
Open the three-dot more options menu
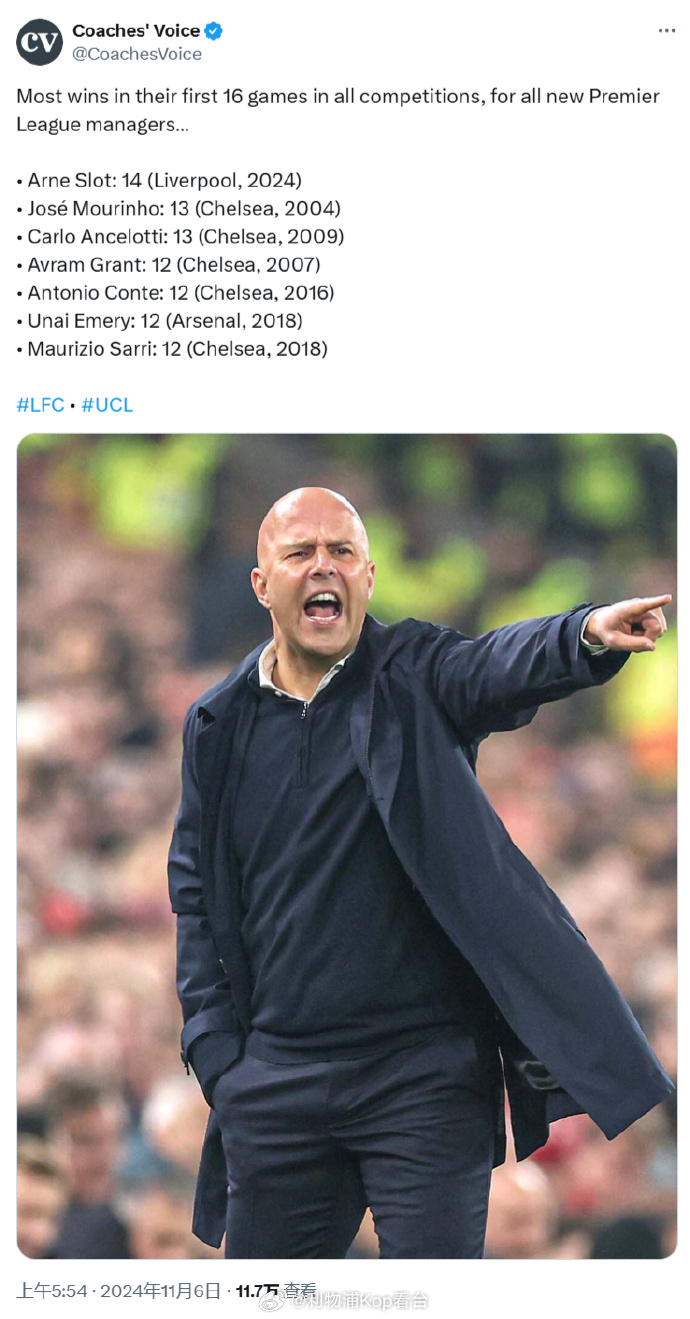point(666,31)
